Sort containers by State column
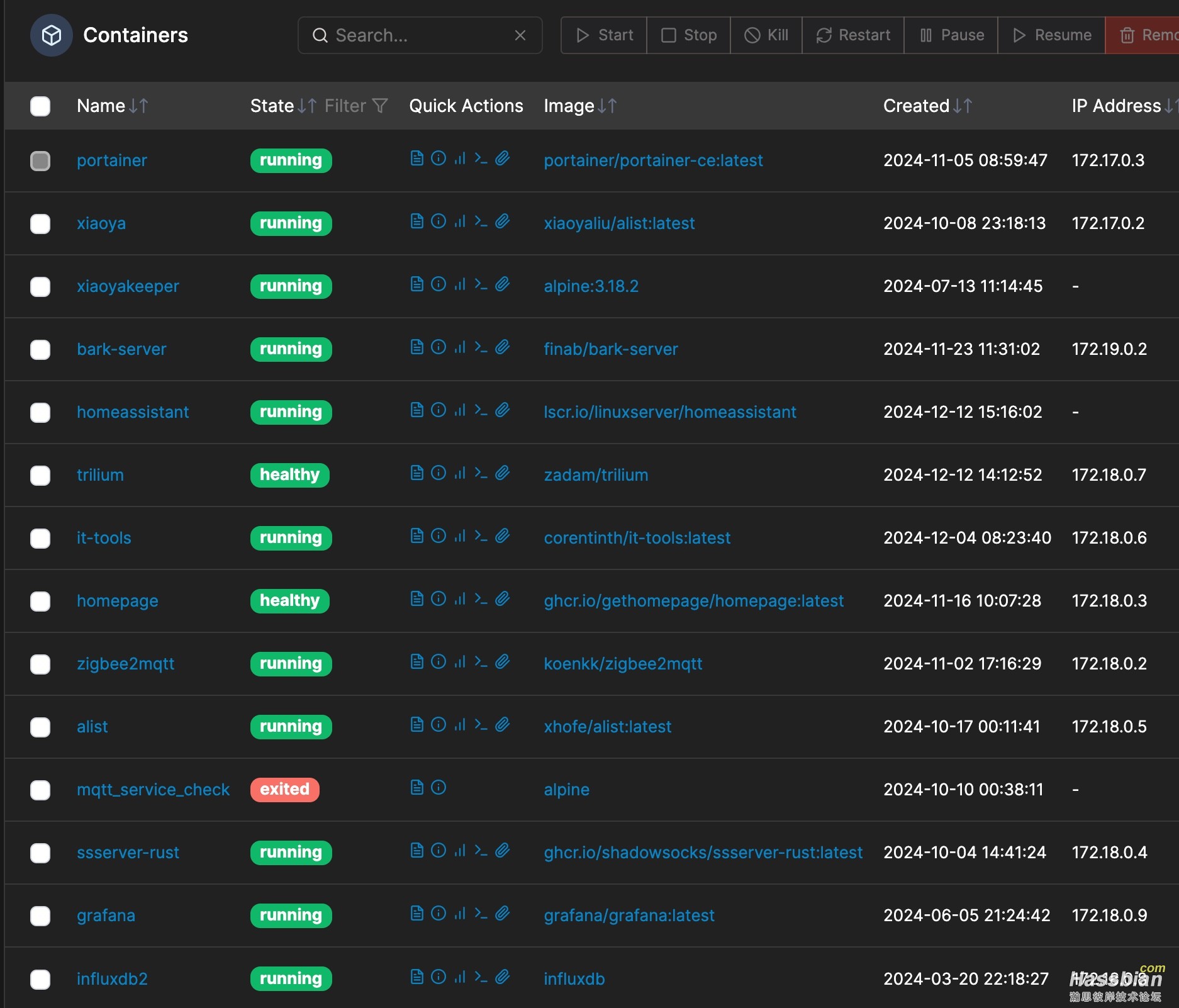This screenshot has height=1008, width=1179. (283, 106)
